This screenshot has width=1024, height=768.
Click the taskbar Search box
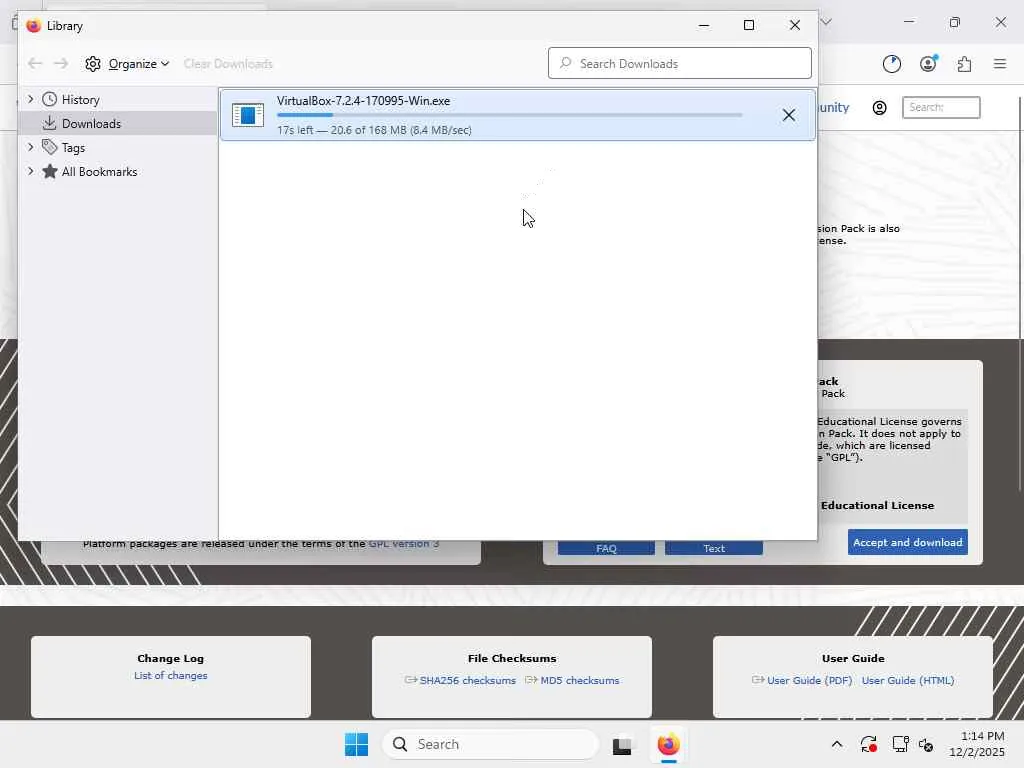click(490, 744)
